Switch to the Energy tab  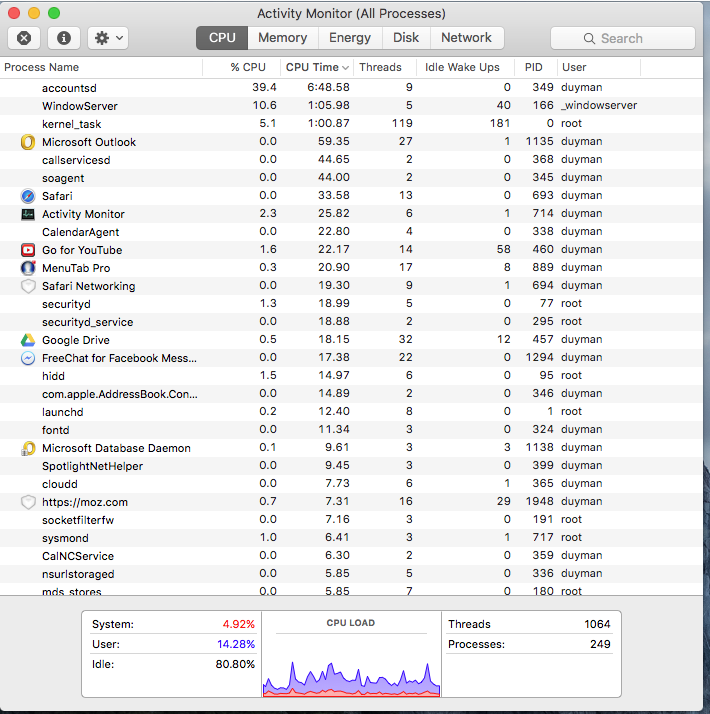click(x=350, y=37)
